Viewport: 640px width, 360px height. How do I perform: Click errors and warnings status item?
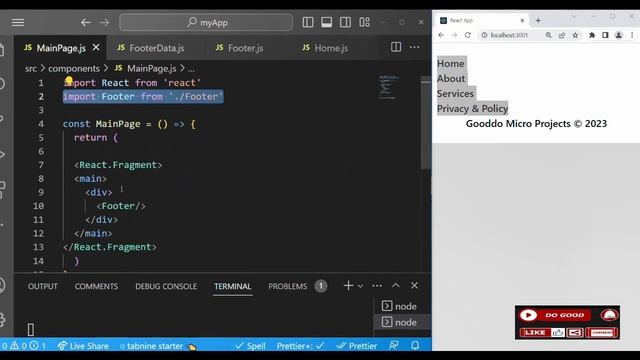click(x=24, y=346)
